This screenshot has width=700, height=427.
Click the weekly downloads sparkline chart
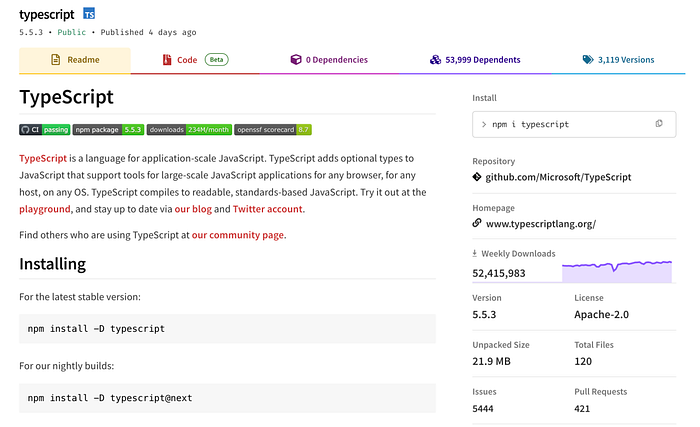point(617,271)
